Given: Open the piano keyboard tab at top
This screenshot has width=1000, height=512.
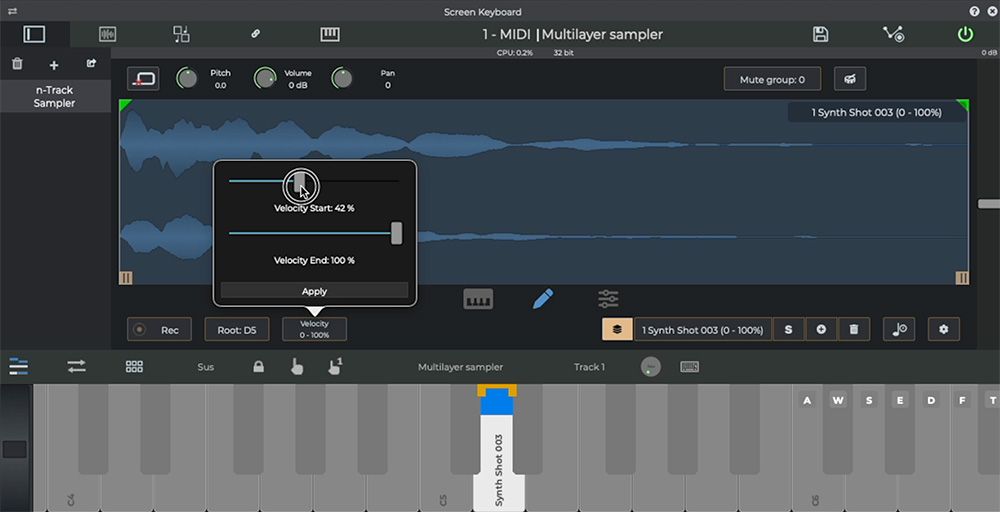Looking at the screenshot, I should tap(330, 34).
